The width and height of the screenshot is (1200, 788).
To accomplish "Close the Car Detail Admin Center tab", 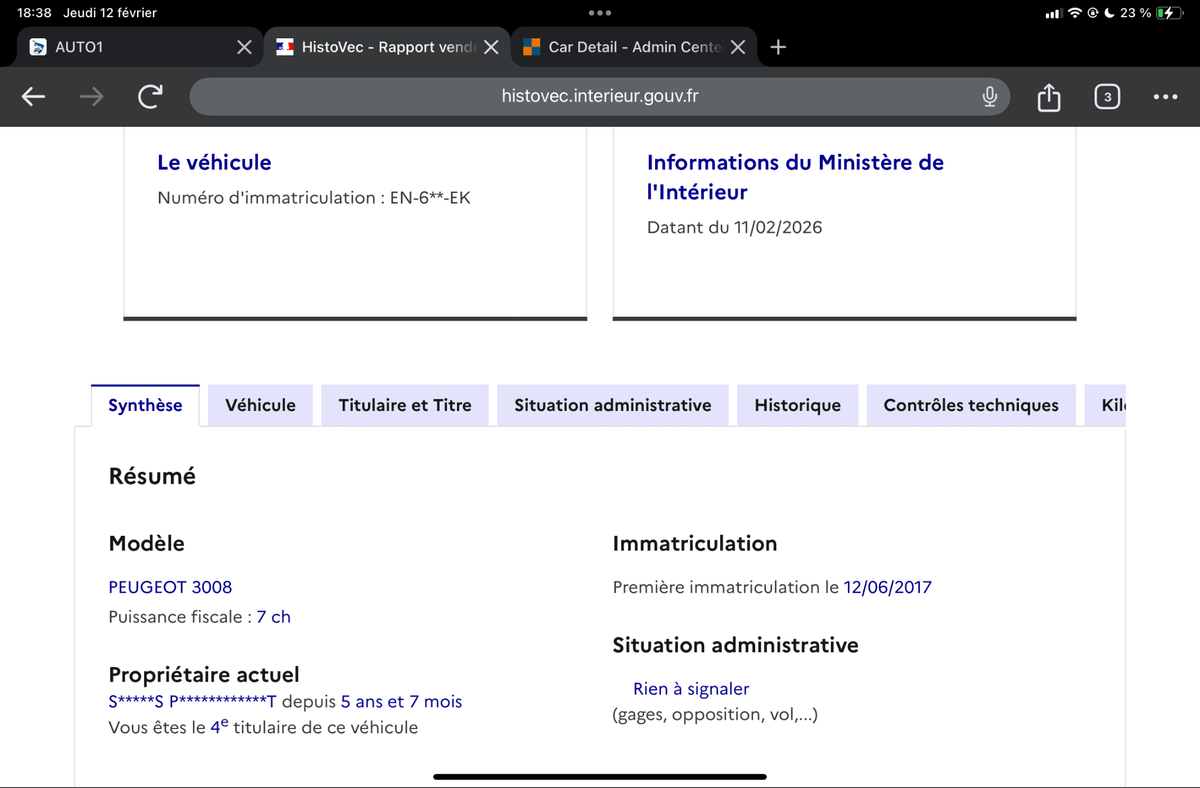I will tap(738, 47).
